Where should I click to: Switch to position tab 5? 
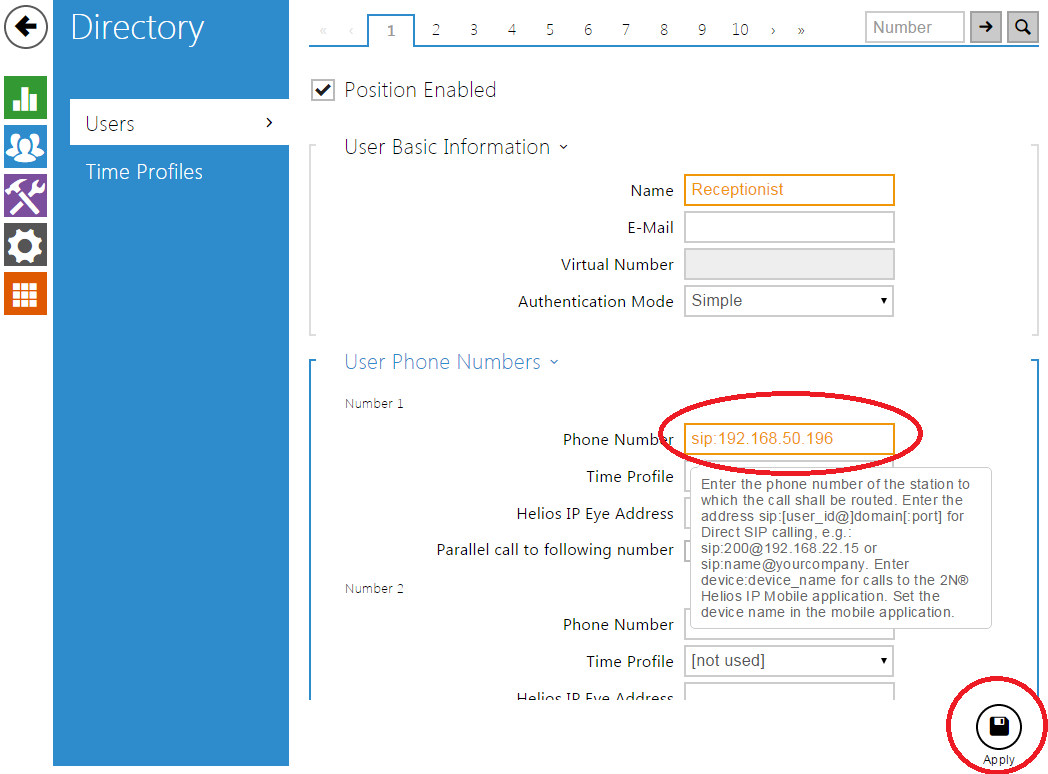tap(549, 30)
